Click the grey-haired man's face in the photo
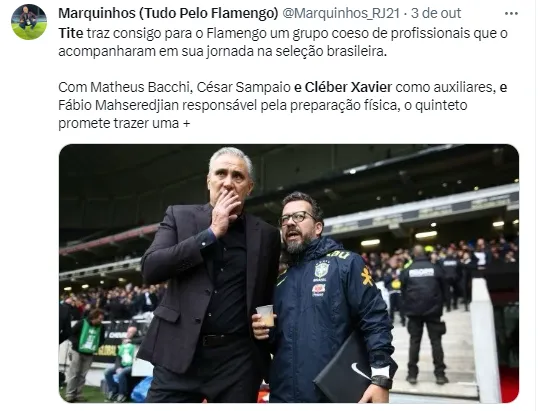 [231, 182]
